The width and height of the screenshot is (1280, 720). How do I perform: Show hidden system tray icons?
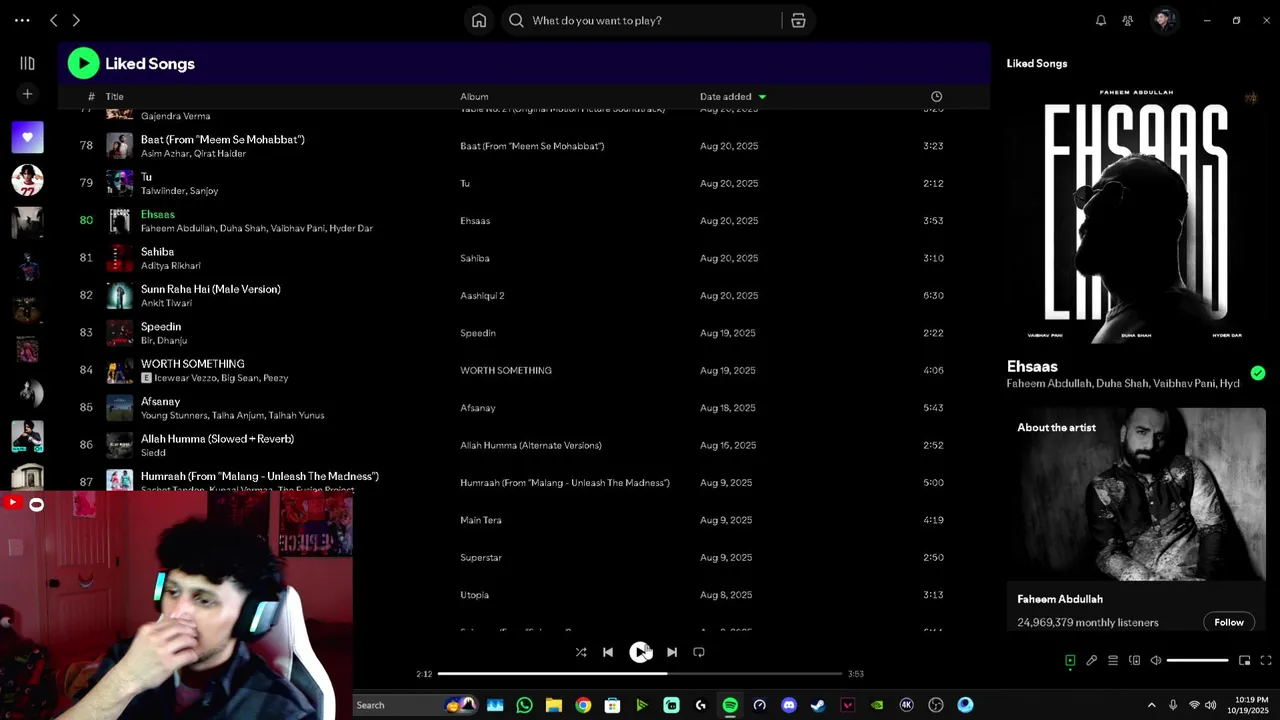1151,705
